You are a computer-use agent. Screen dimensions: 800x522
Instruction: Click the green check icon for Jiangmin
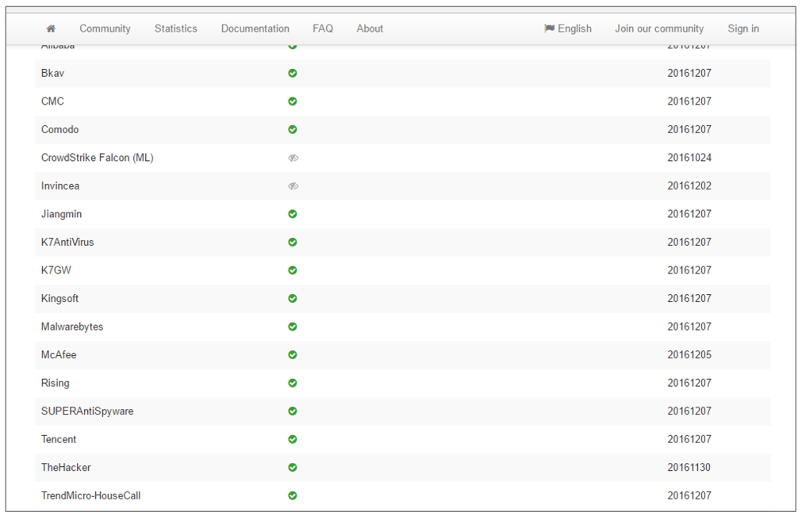[292, 214]
